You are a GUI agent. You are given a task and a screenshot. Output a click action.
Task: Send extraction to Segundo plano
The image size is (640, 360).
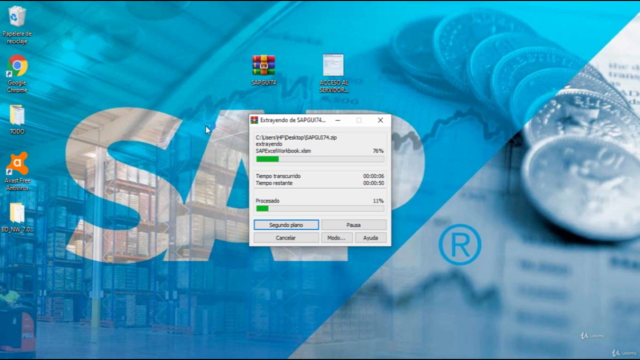(286, 225)
